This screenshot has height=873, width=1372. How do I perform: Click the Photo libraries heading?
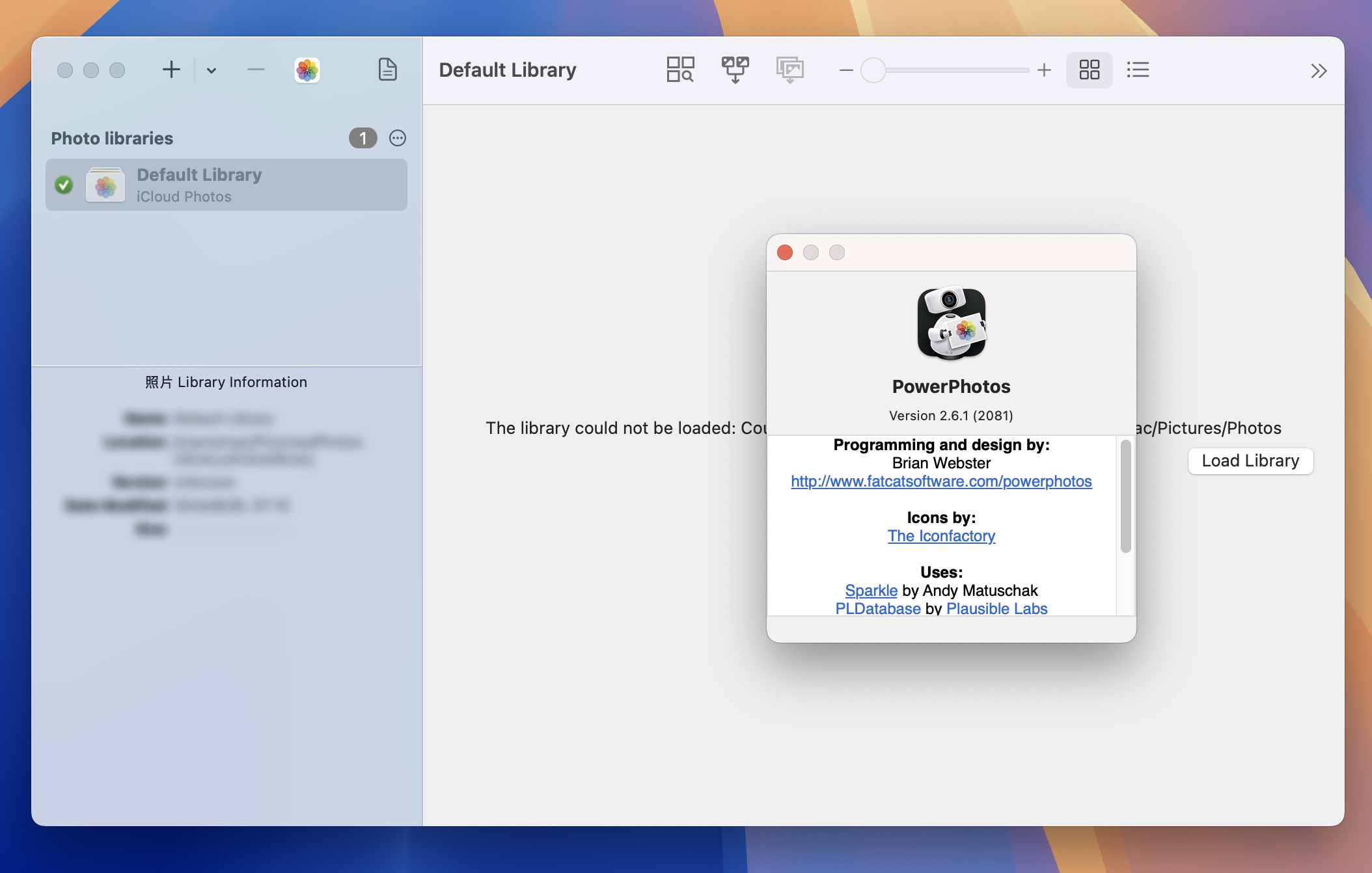(x=112, y=138)
